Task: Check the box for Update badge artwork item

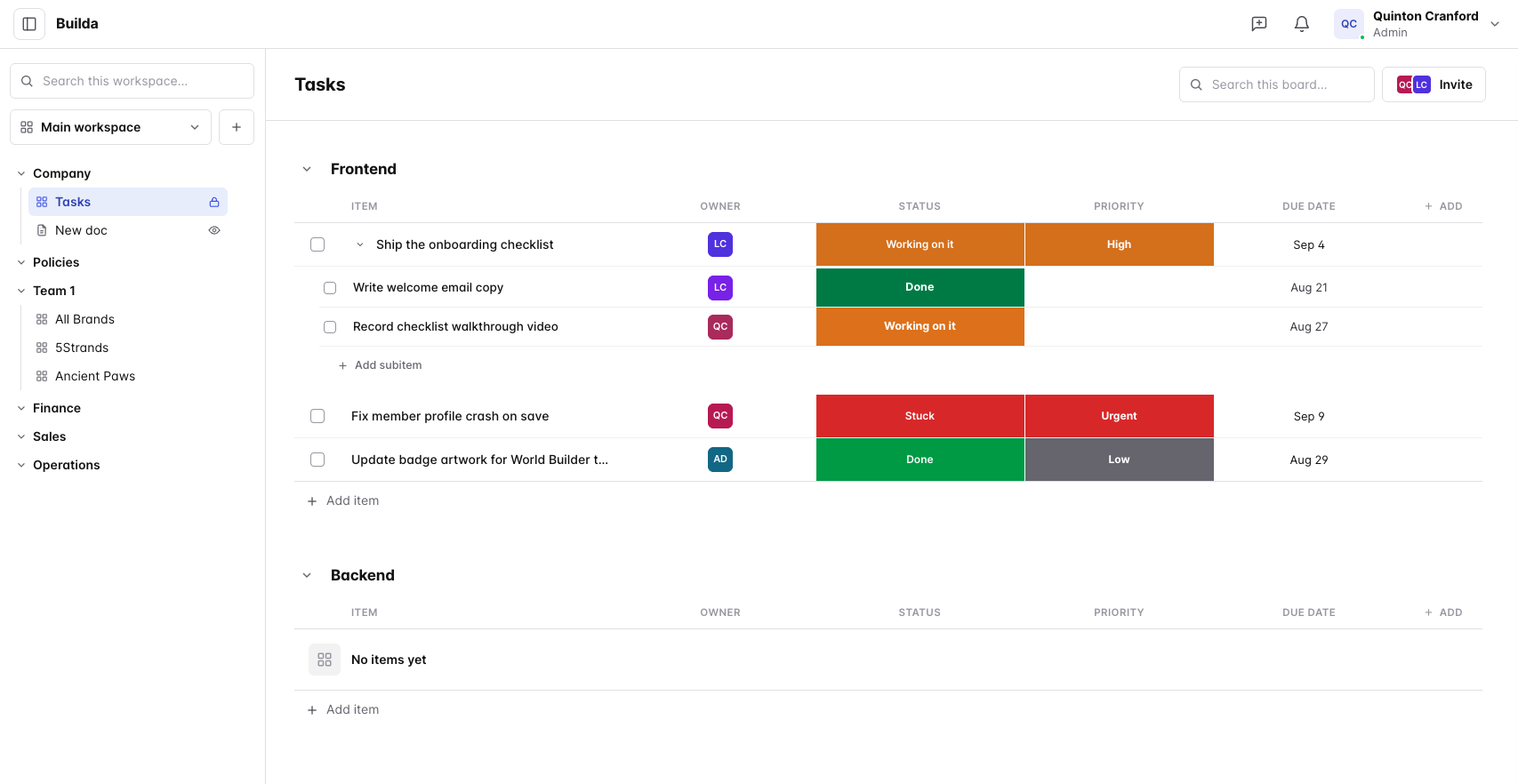Action: click(317, 460)
